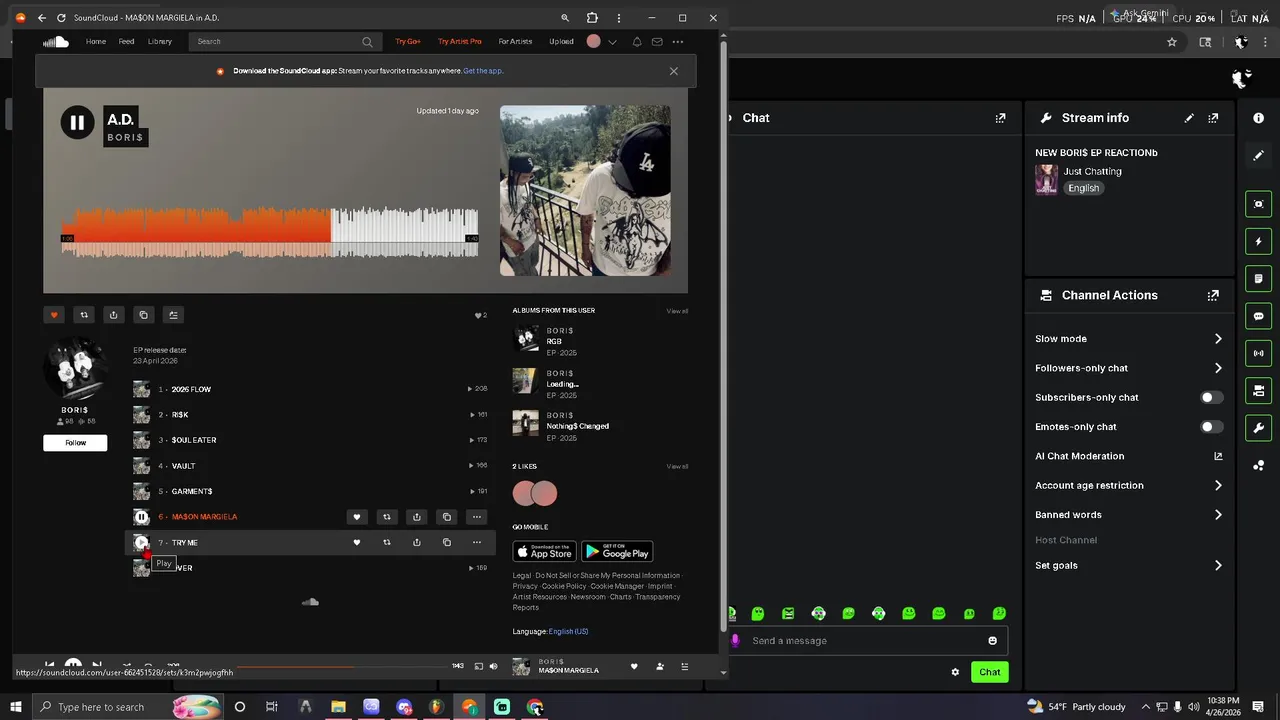
Task: Click the Send a message field
Action: (866, 641)
